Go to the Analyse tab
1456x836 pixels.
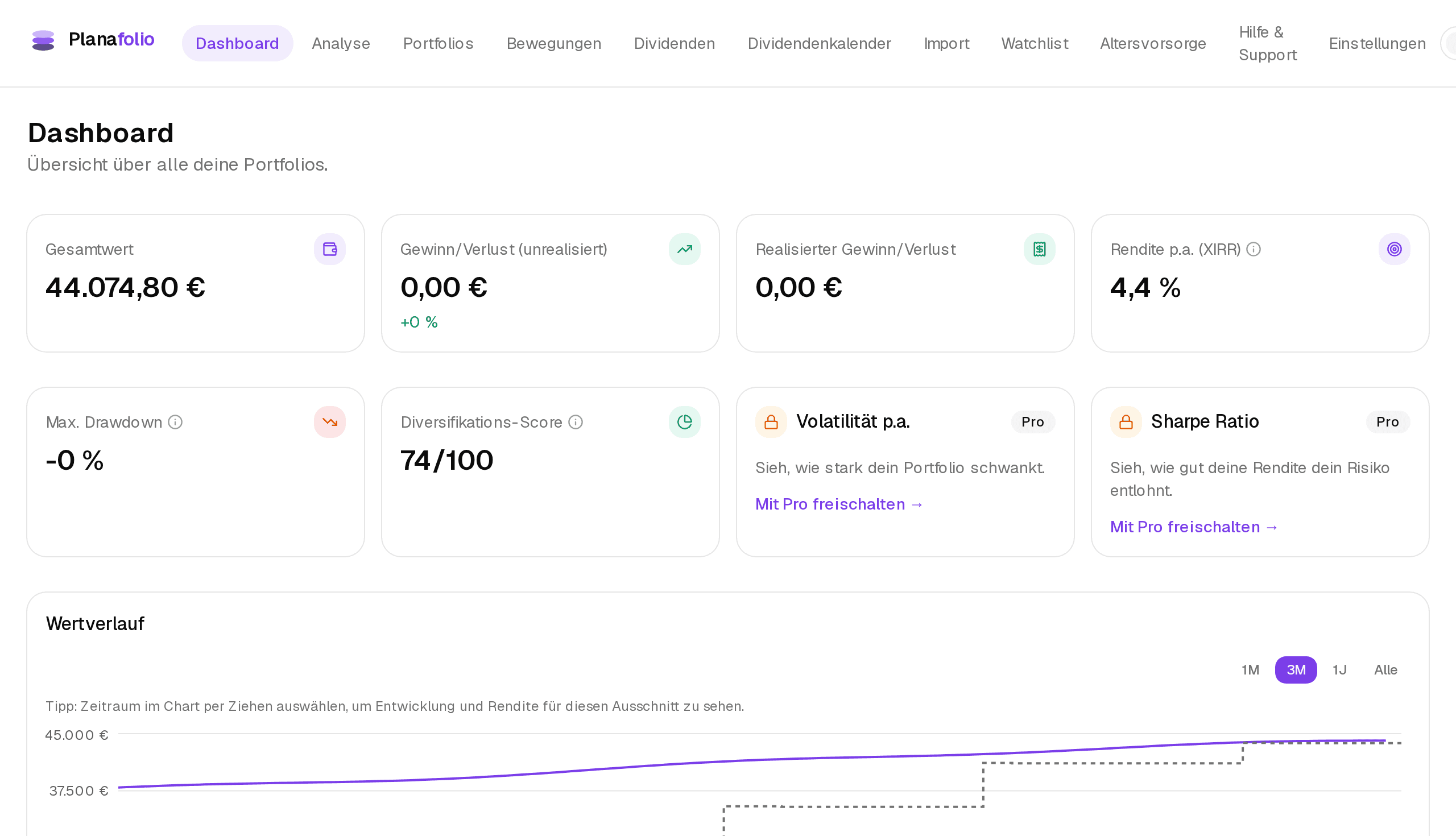pyautogui.click(x=341, y=44)
